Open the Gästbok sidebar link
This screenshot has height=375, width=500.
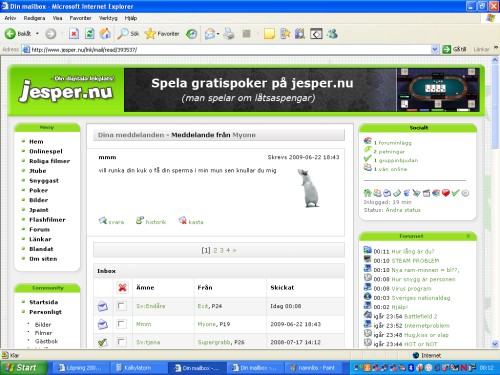46,341
